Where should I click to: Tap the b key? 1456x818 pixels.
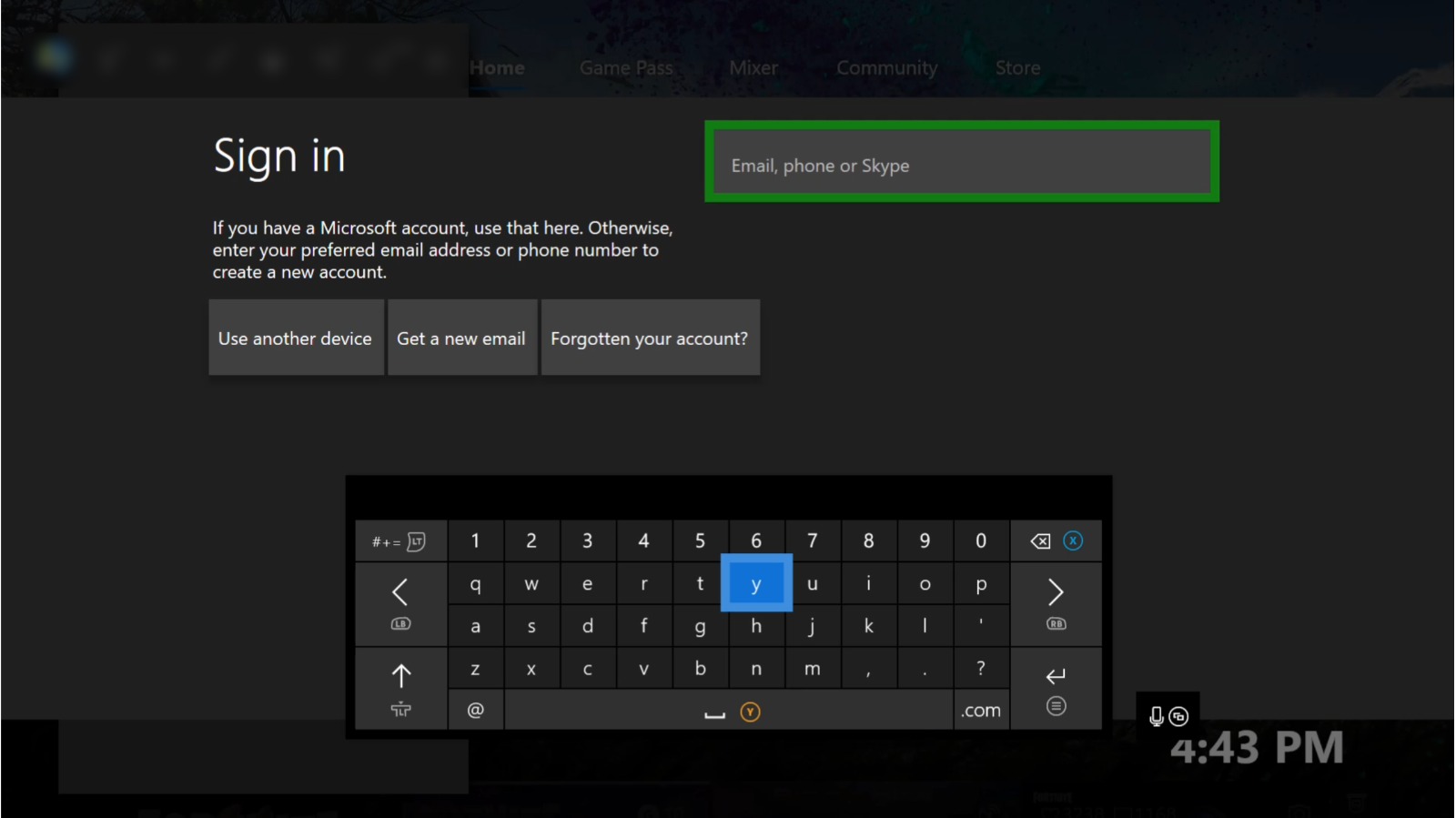[x=701, y=668]
